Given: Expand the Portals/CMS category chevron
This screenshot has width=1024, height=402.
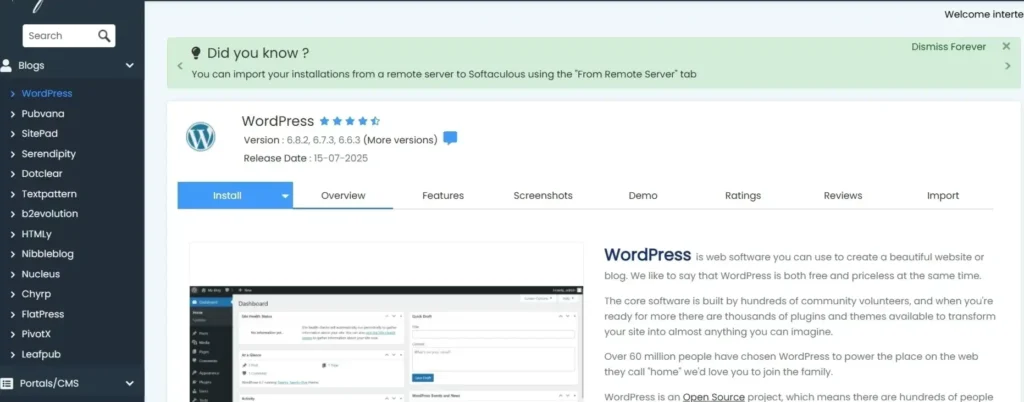Looking at the screenshot, I should point(129,383).
